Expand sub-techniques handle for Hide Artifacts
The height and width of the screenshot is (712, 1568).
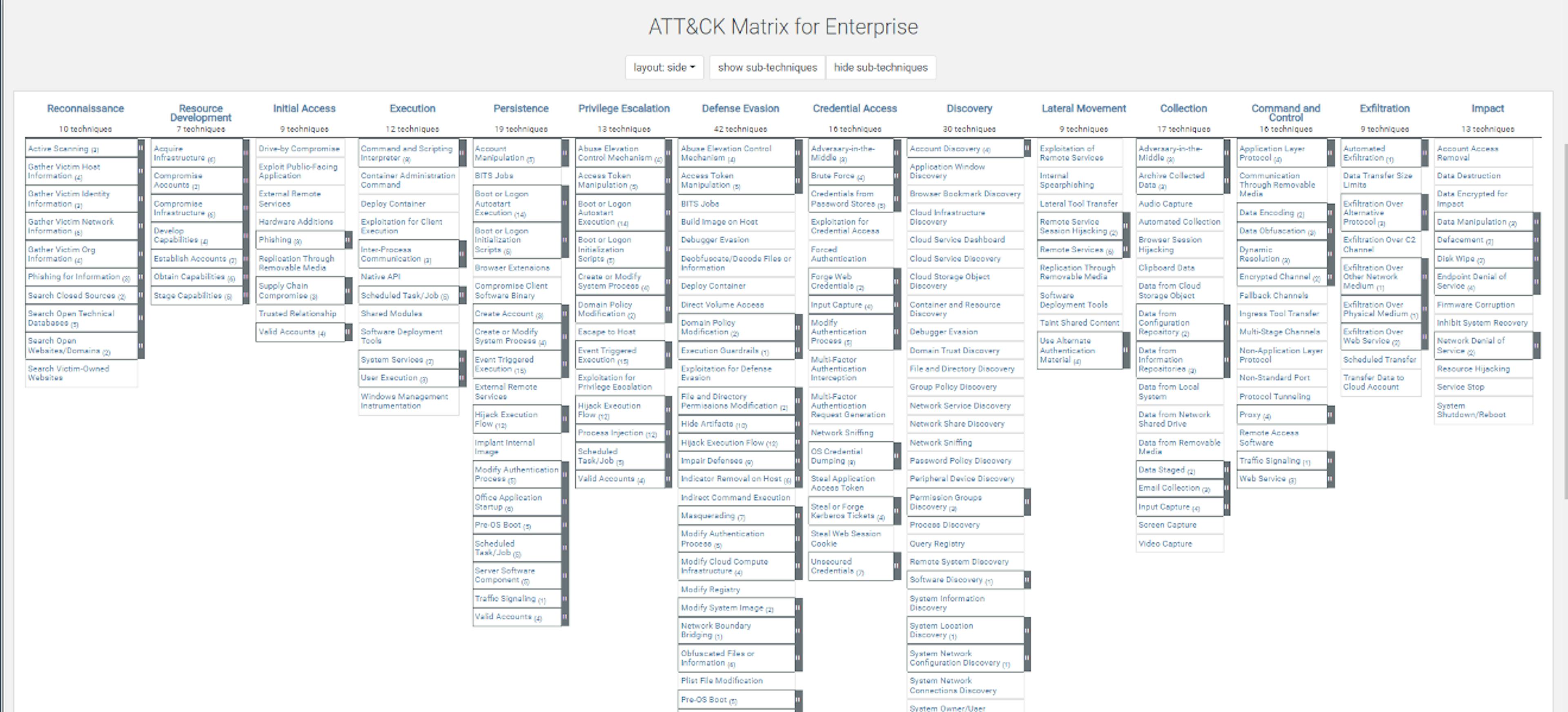pos(799,424)
